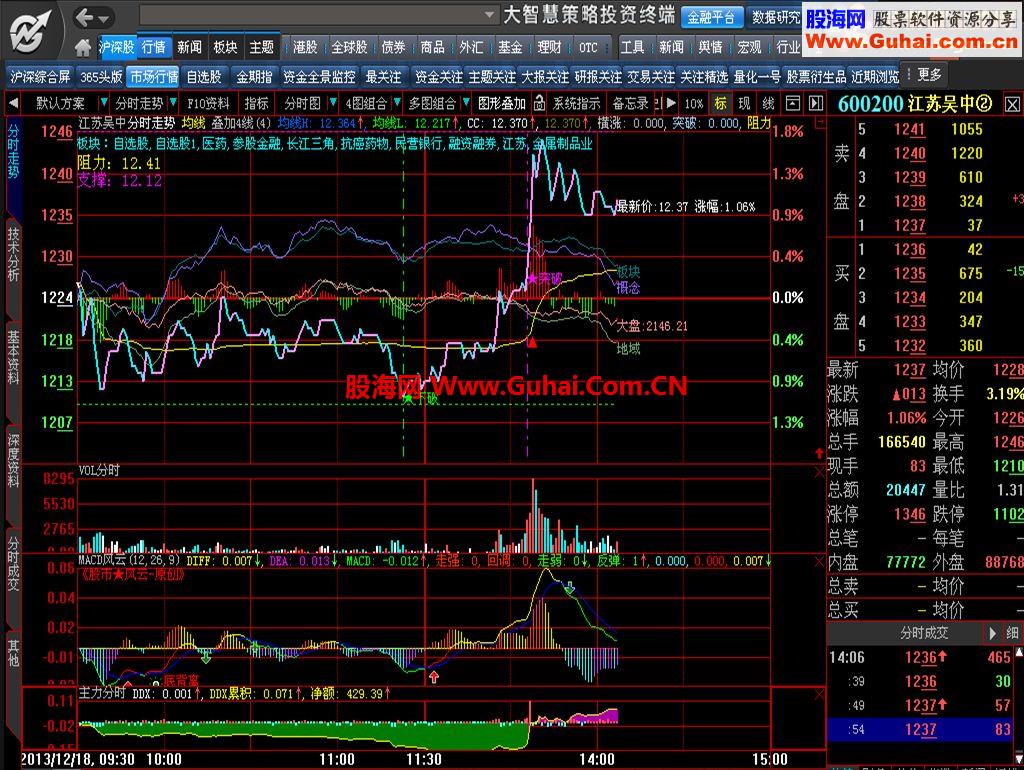Toggle the 线 line button
1024x770 pixels.
point(769,103)
